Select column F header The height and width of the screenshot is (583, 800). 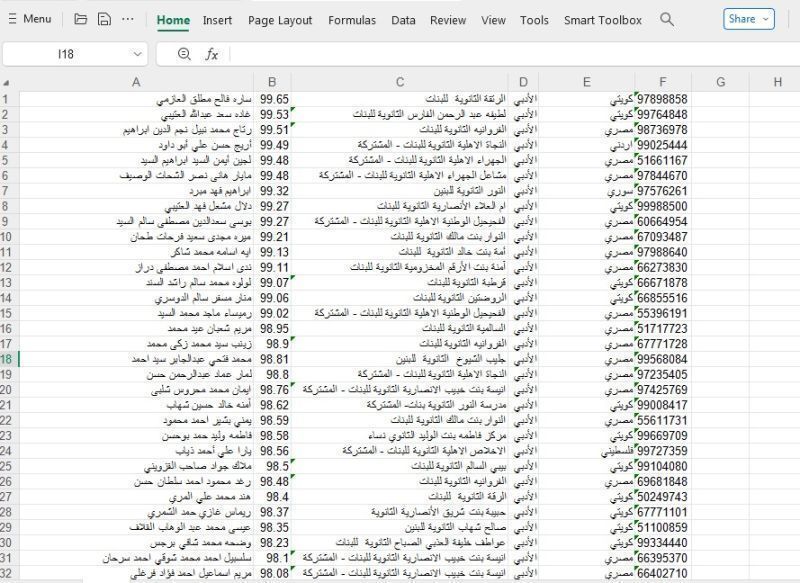(663, 82)
